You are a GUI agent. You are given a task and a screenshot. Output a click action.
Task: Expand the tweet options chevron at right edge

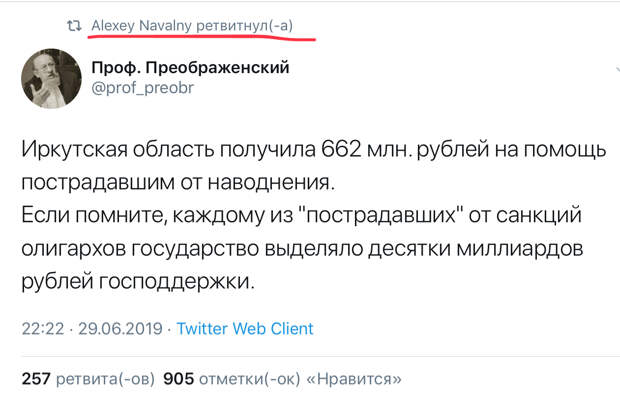click(x=617, y=70)
